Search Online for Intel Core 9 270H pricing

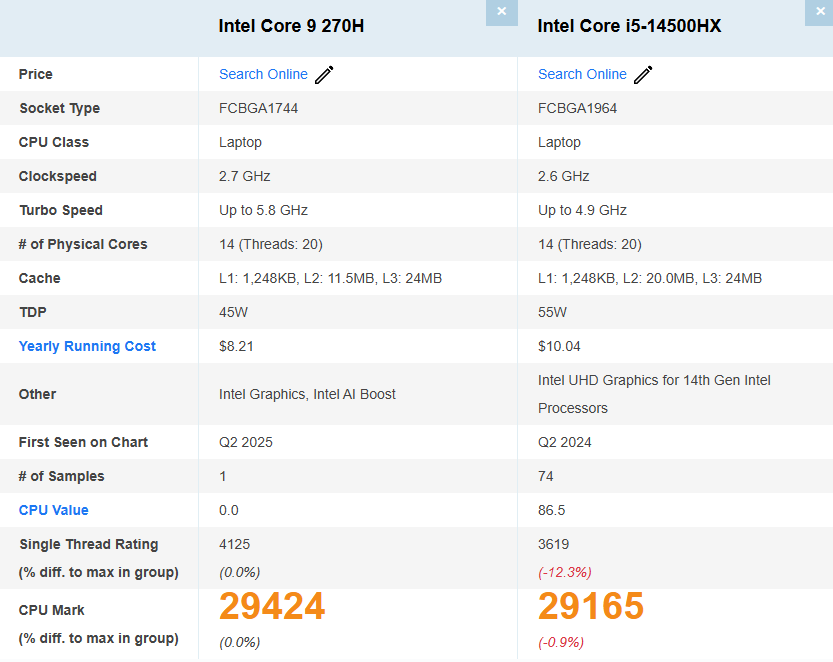coord(263,74)
